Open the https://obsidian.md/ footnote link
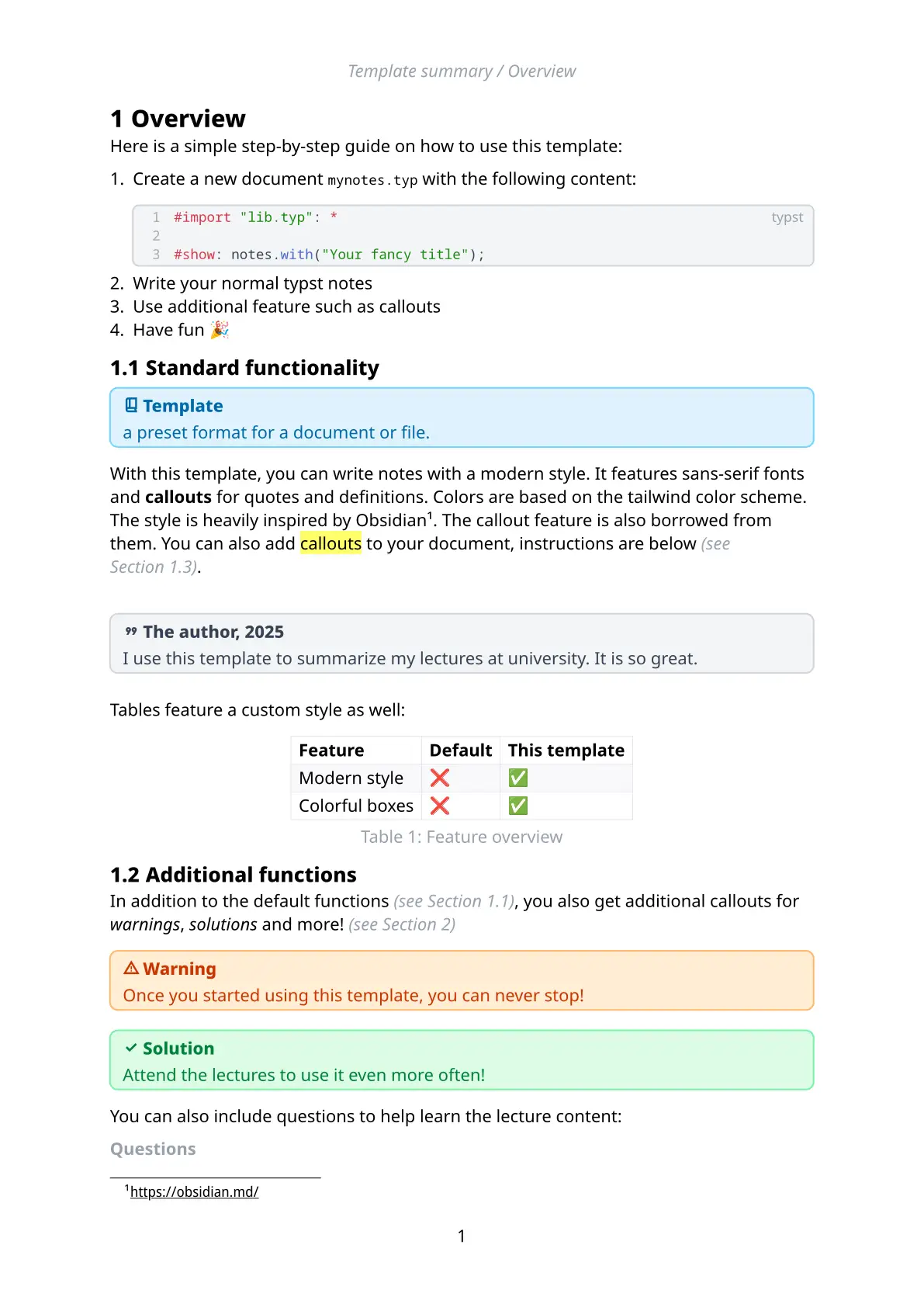The width and height of the screenshot is (924, 1307). tap(194, 1191)
